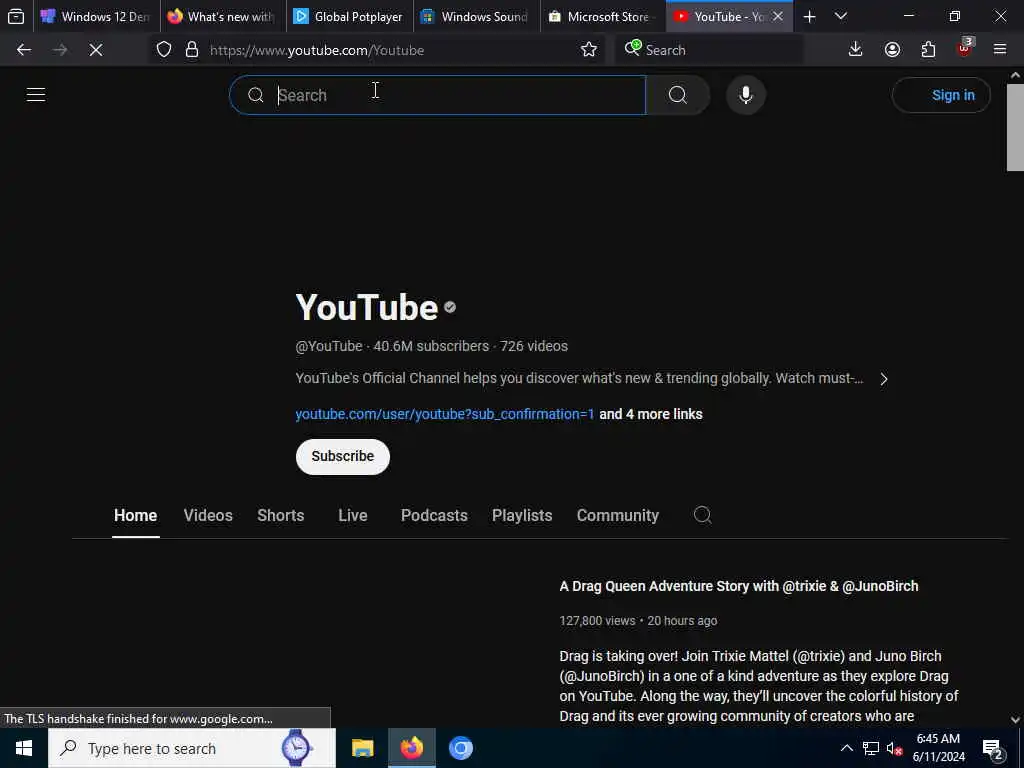Open the channel Videos tab
Screen dimensions: 1024x768
(208, 515)
